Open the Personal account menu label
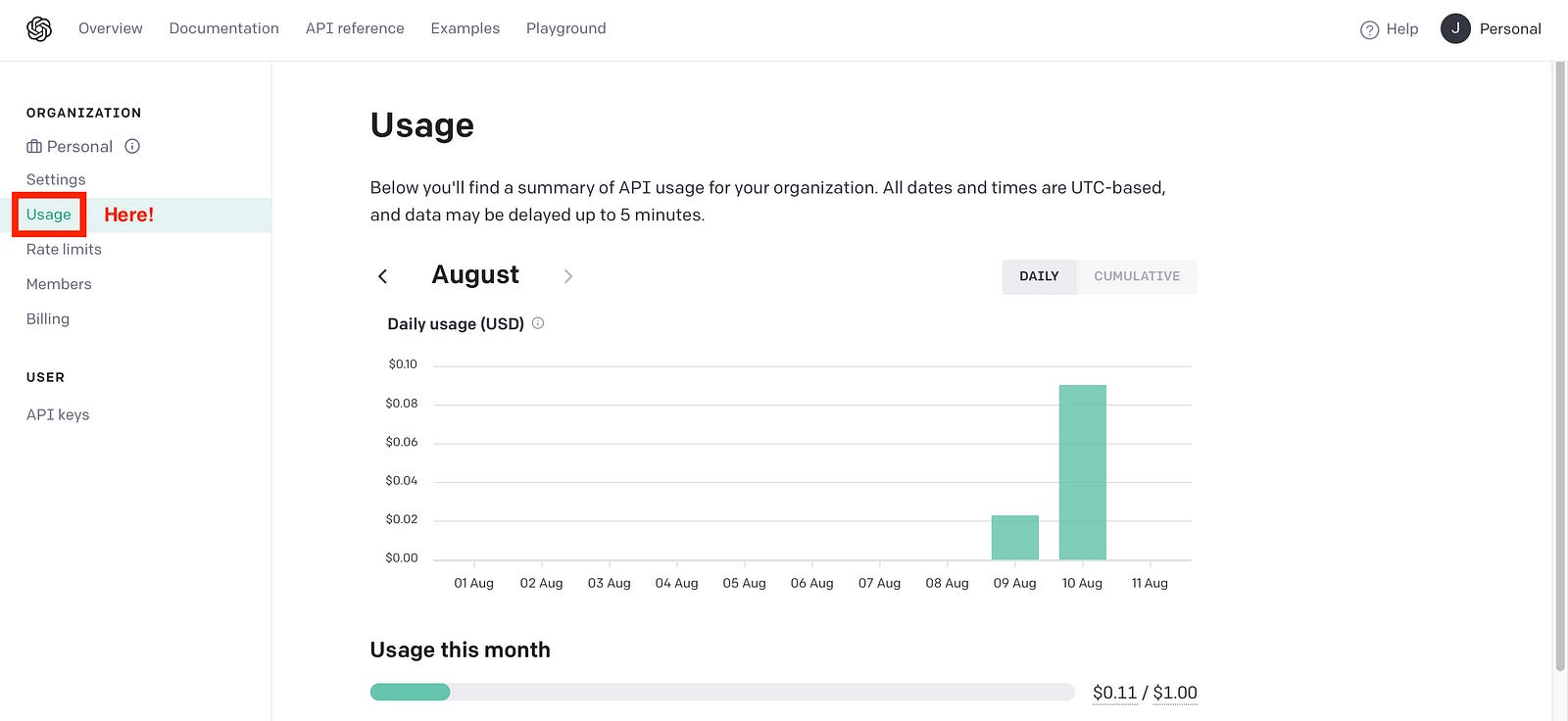1568x721 pixels. 1510,29
